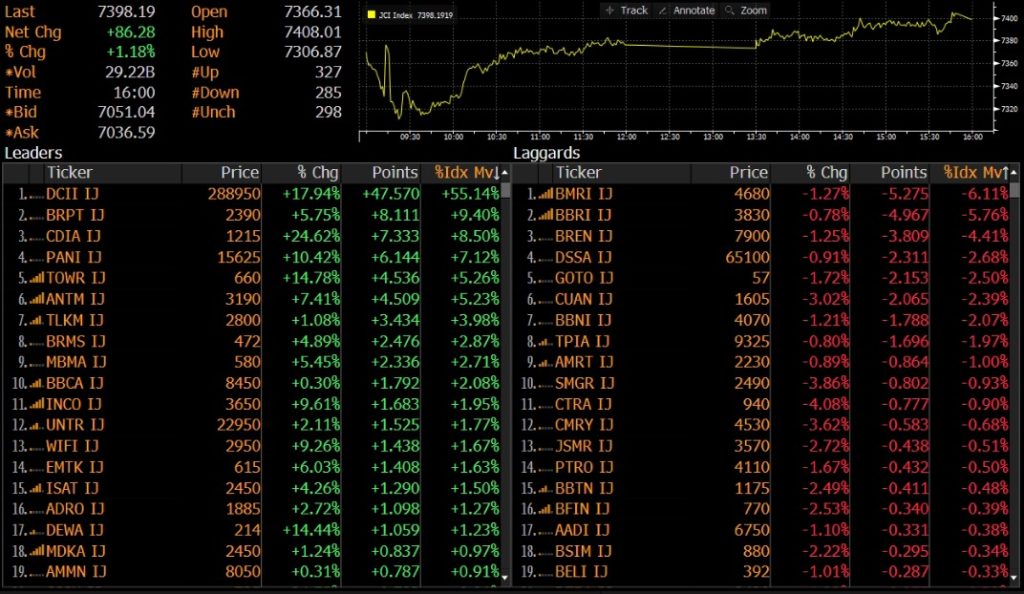Click the Net Chg value +86.28
Screen dimensions: 1024x594
pyautogui.click(x=131, y=33)
